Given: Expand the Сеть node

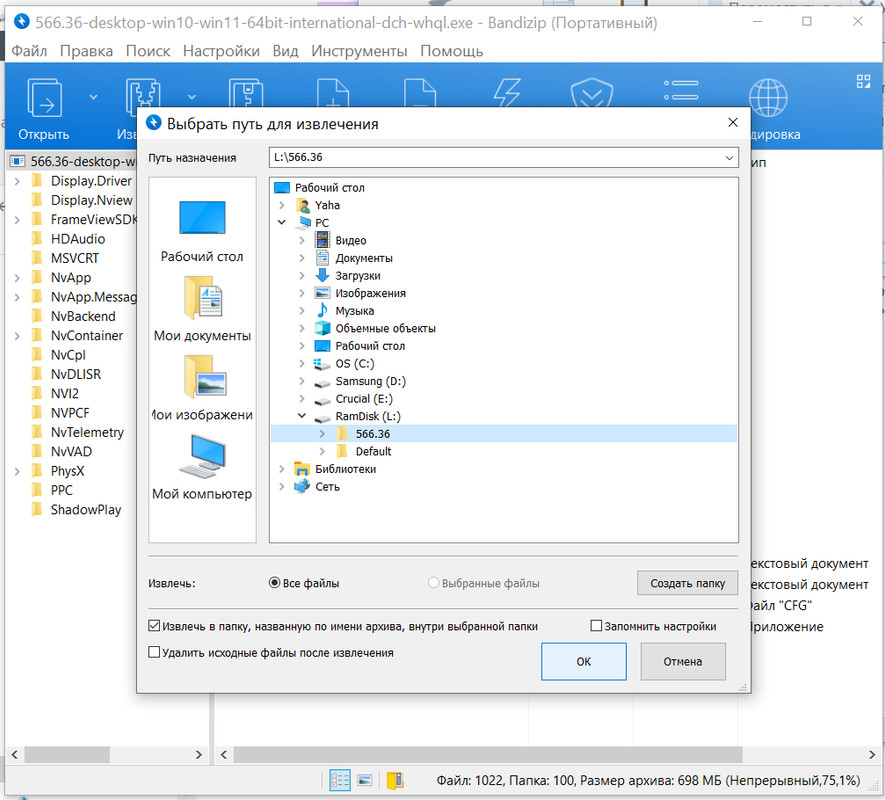Looking at the screenshot, I should [282, 486].
